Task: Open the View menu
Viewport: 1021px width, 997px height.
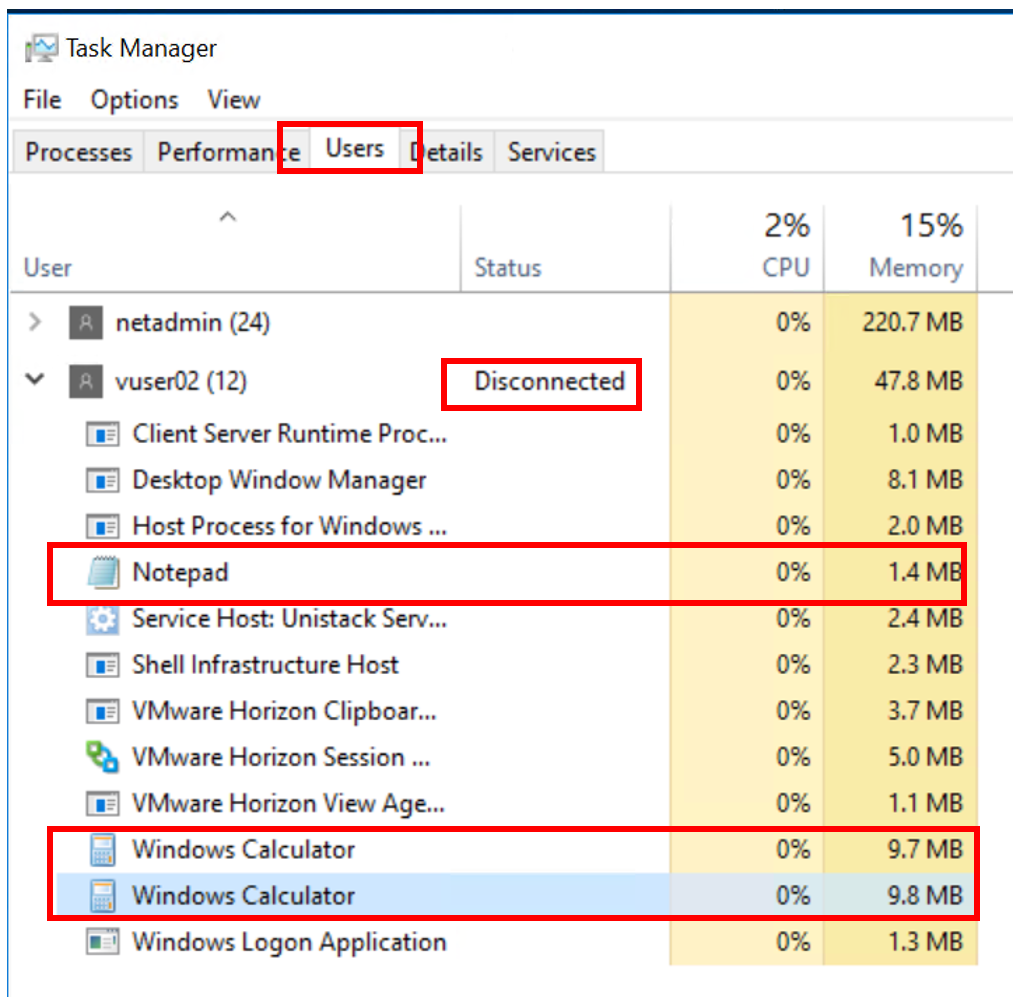Action: [234, 100]
